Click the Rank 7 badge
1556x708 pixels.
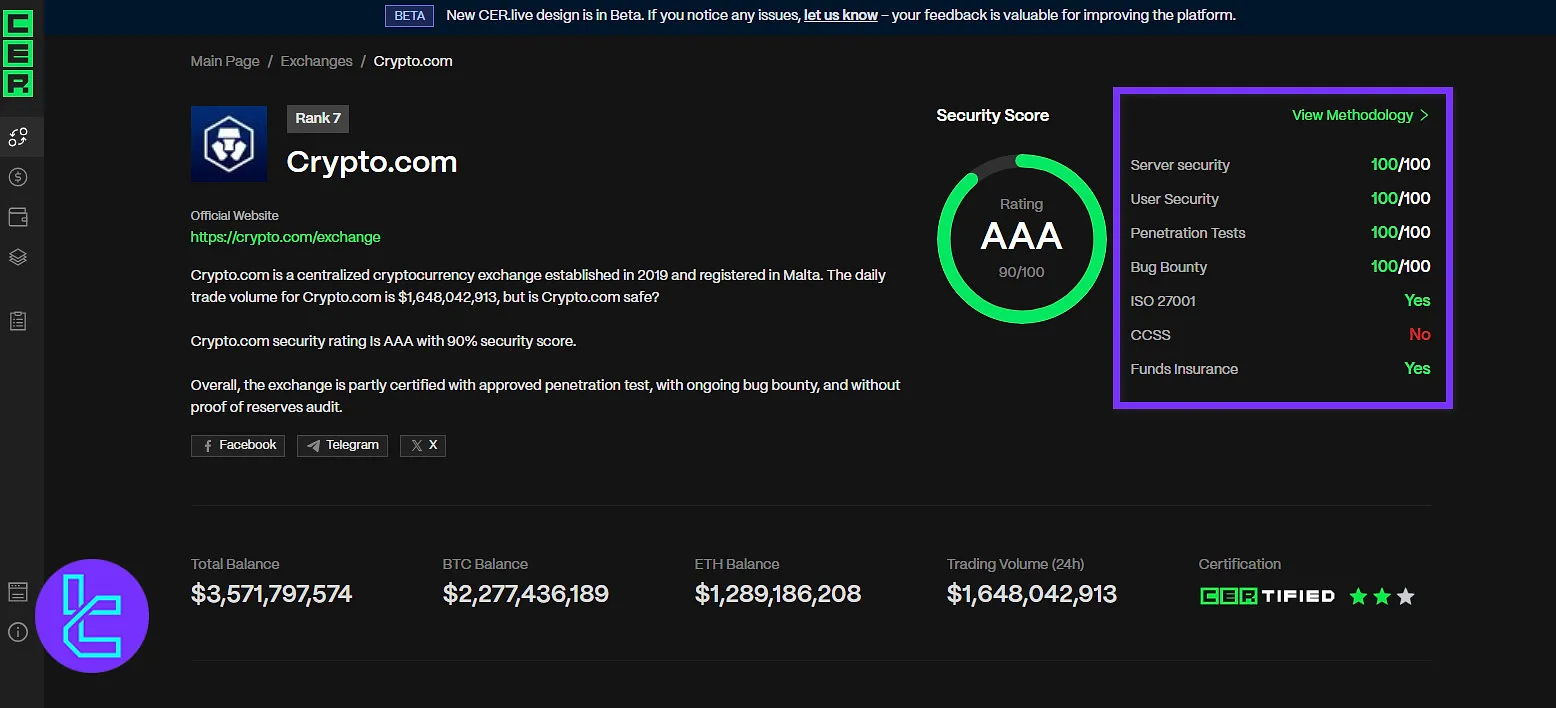[318, 118]
